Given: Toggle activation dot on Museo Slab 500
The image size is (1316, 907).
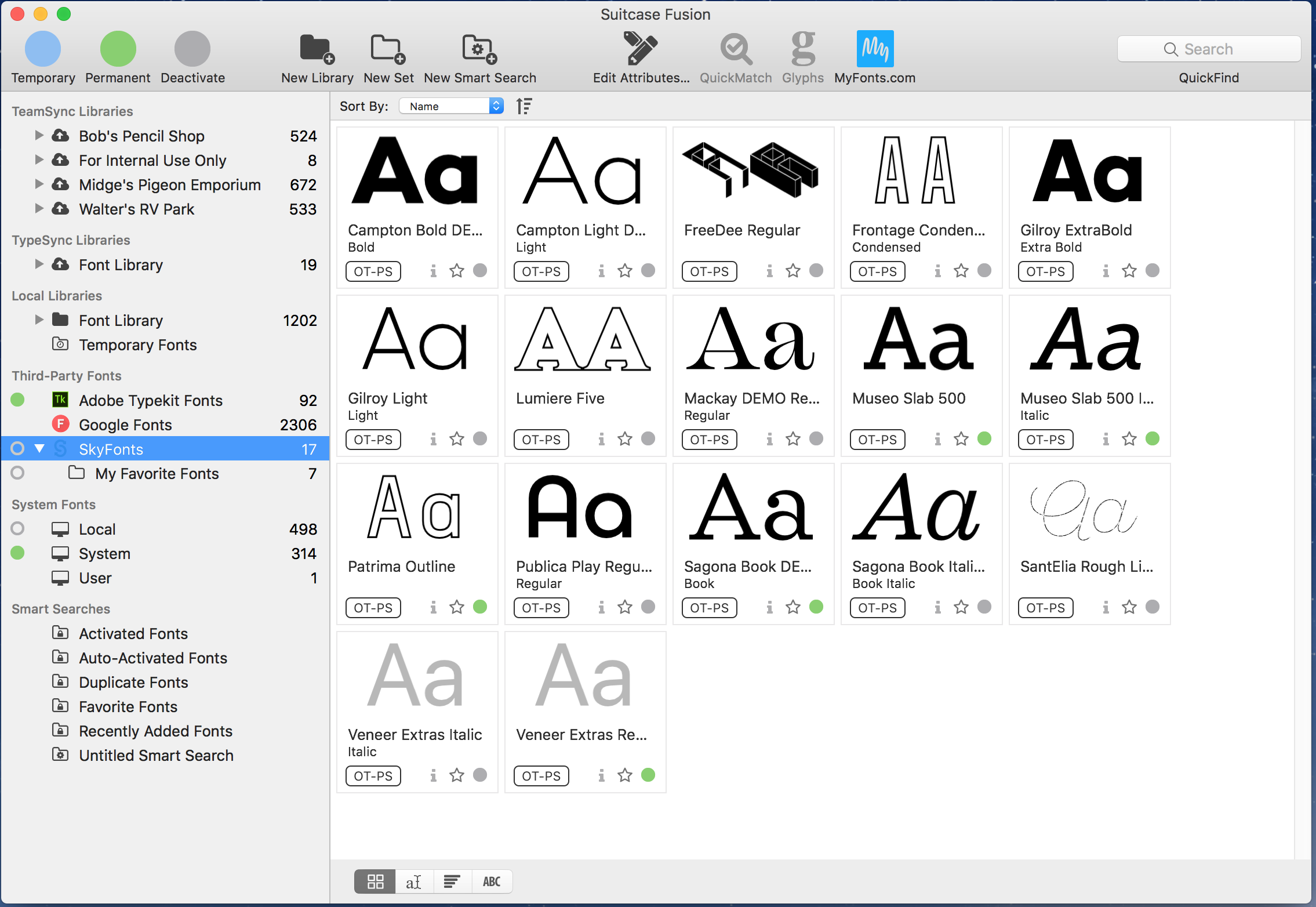Looking at the screenshot, I should (x=984, y=438).
